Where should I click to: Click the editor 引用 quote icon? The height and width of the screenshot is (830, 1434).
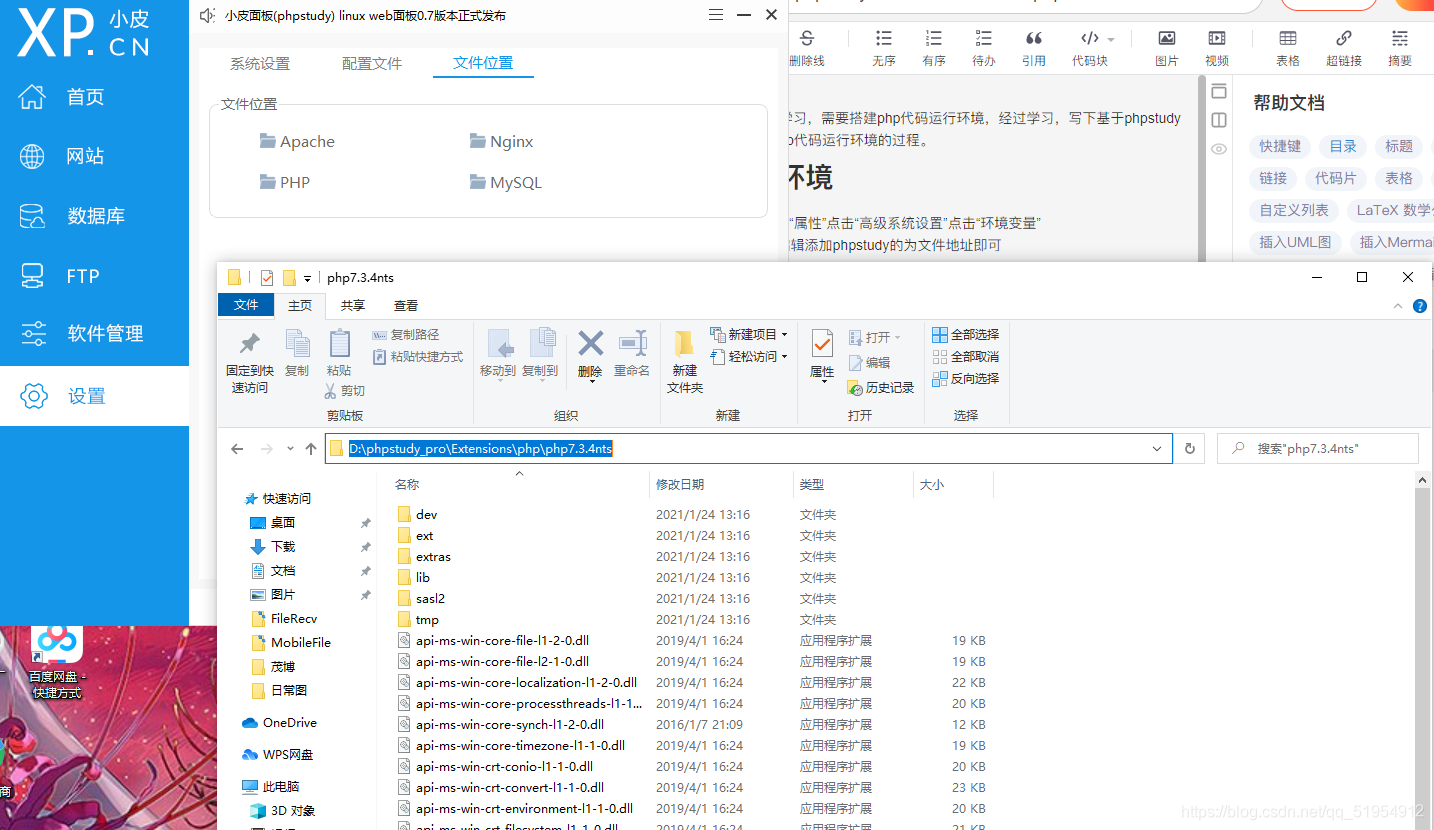[x=1034, y=38]
